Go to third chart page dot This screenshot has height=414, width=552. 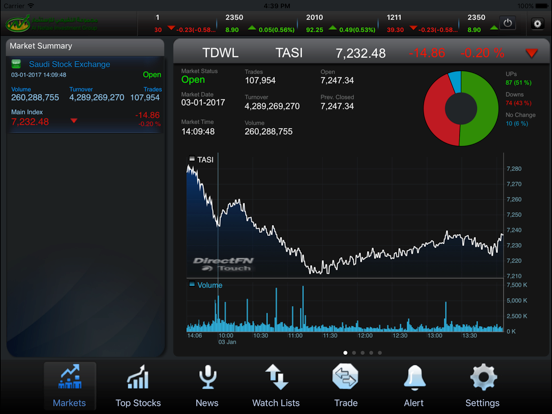362,353
